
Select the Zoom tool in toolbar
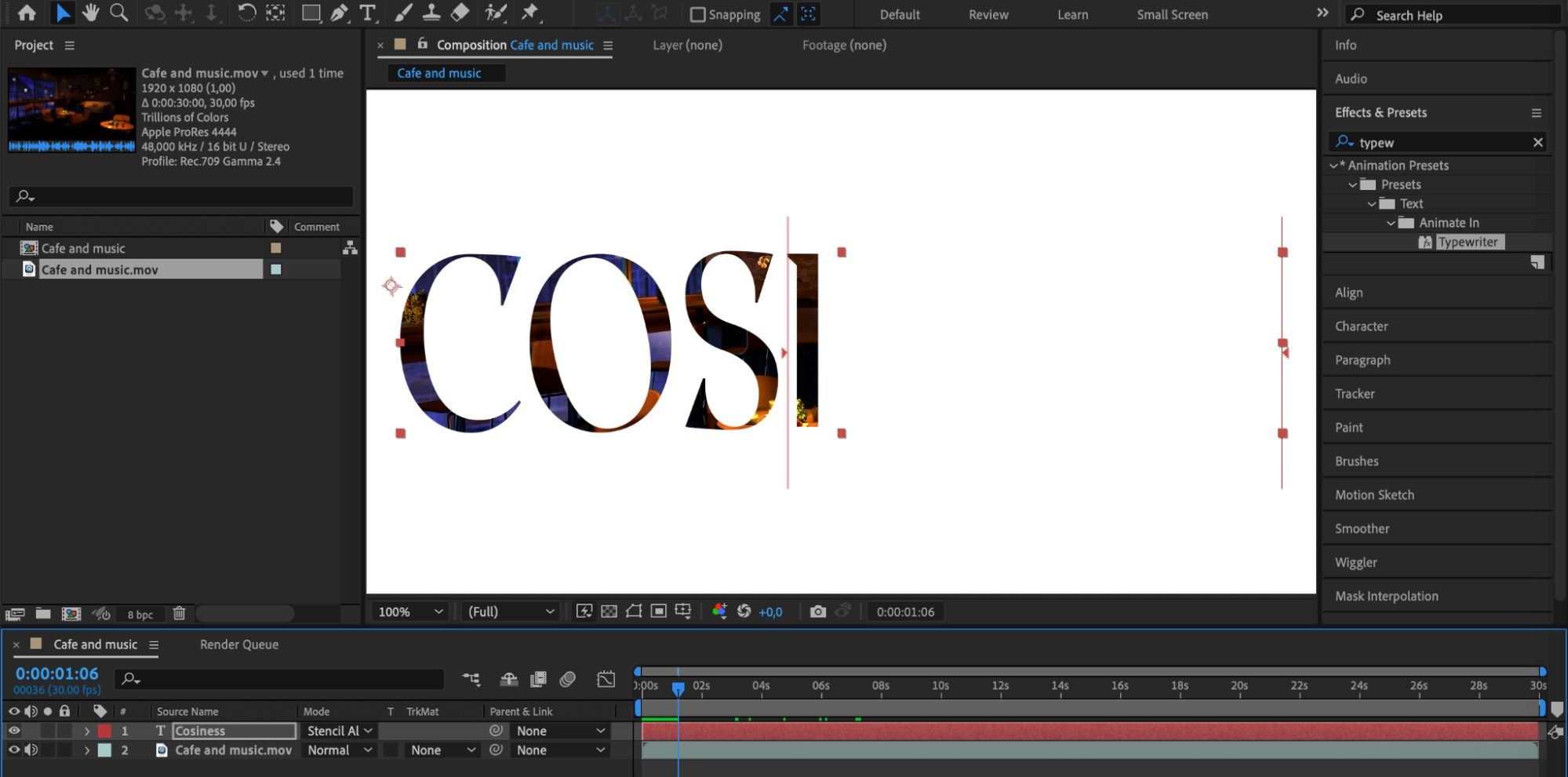point(118,13)
